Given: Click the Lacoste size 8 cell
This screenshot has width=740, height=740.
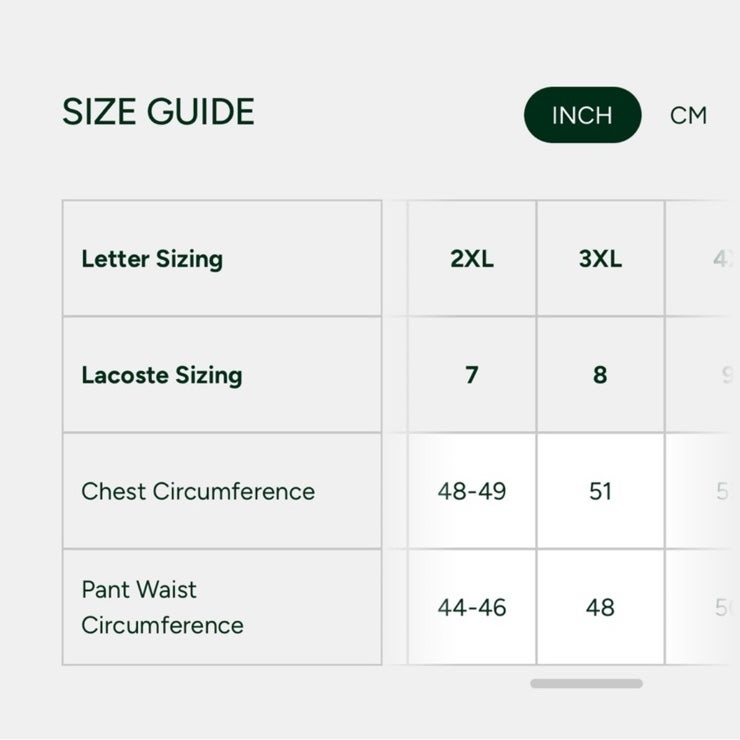Looking at the screenshot, I should (x=600, y=375).
